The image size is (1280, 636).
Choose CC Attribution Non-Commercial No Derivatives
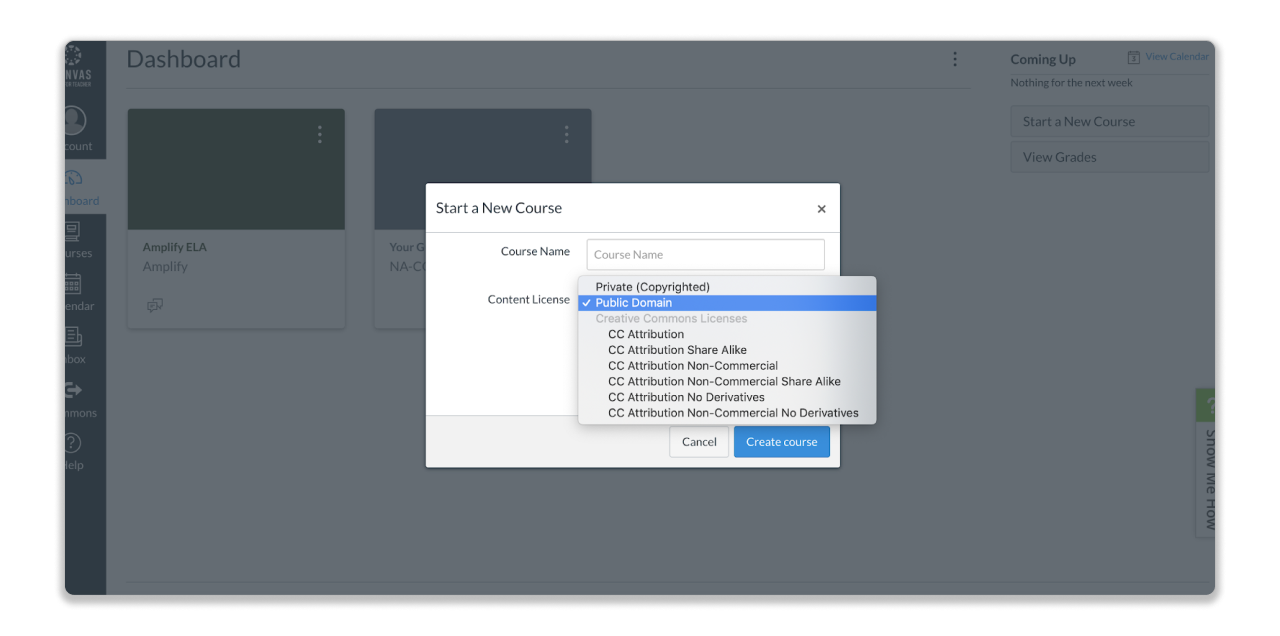tap(727, 413)
